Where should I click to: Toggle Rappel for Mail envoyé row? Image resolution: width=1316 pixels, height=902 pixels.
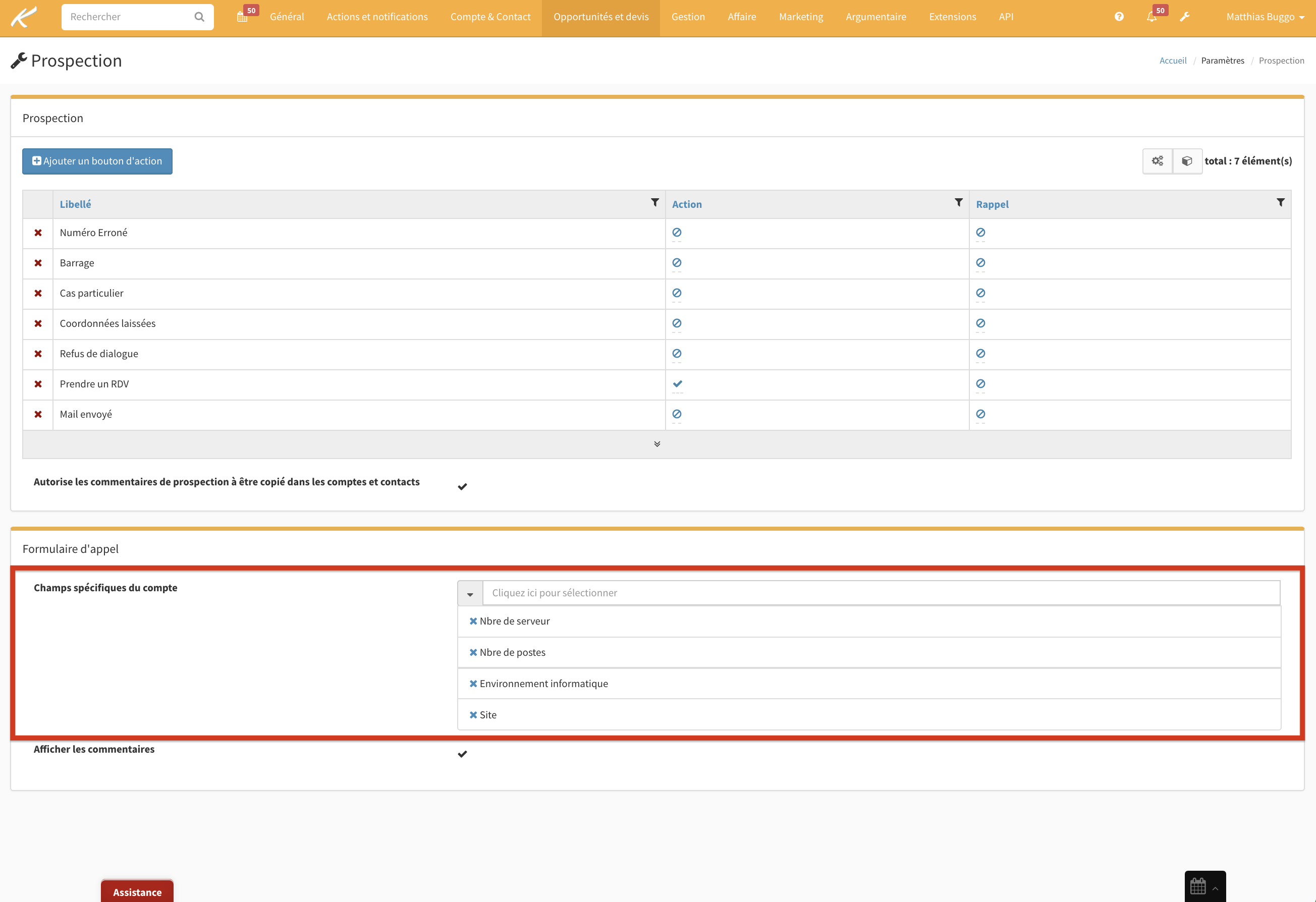980,415
